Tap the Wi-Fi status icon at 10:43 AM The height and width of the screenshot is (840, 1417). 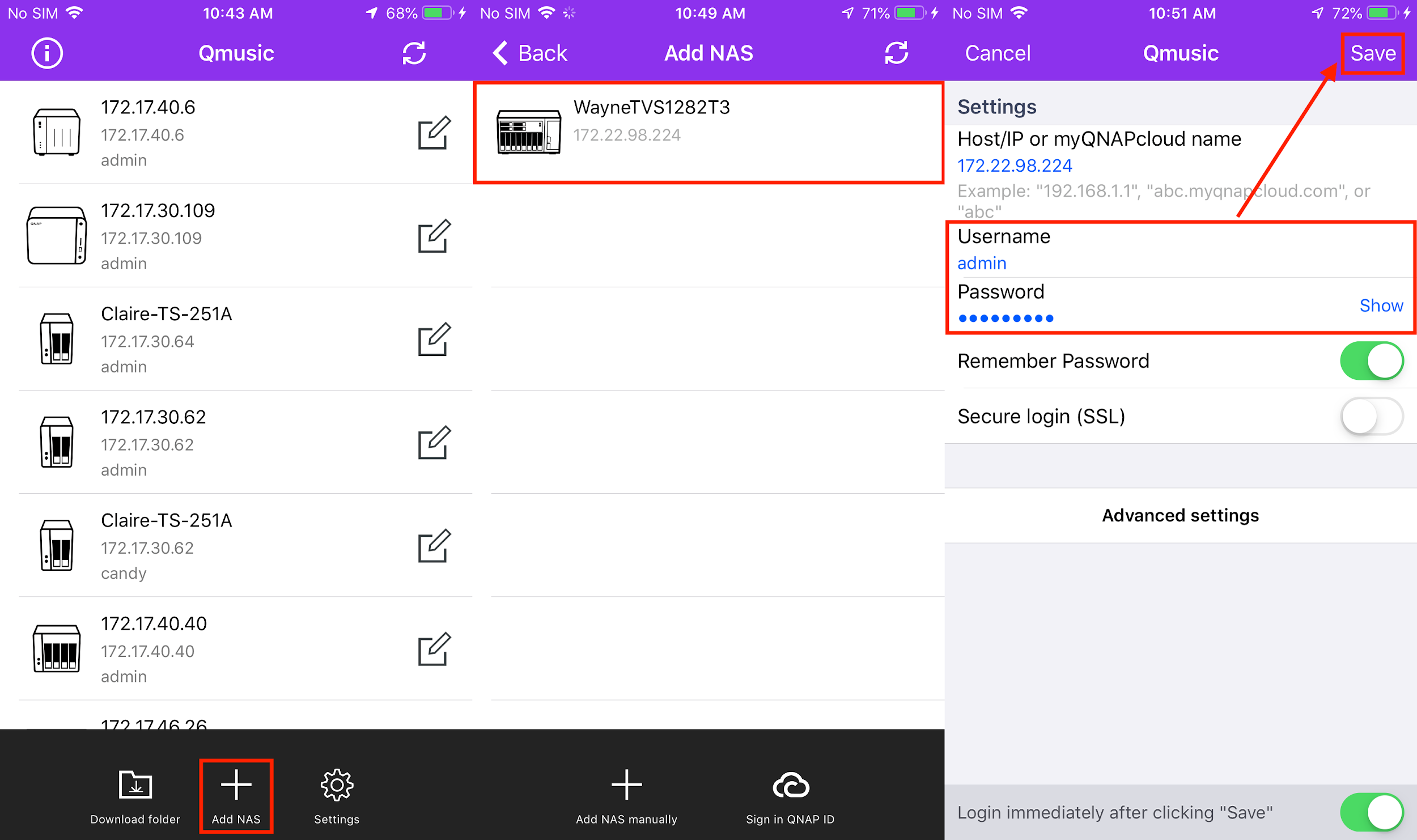[x=74, y=12]
